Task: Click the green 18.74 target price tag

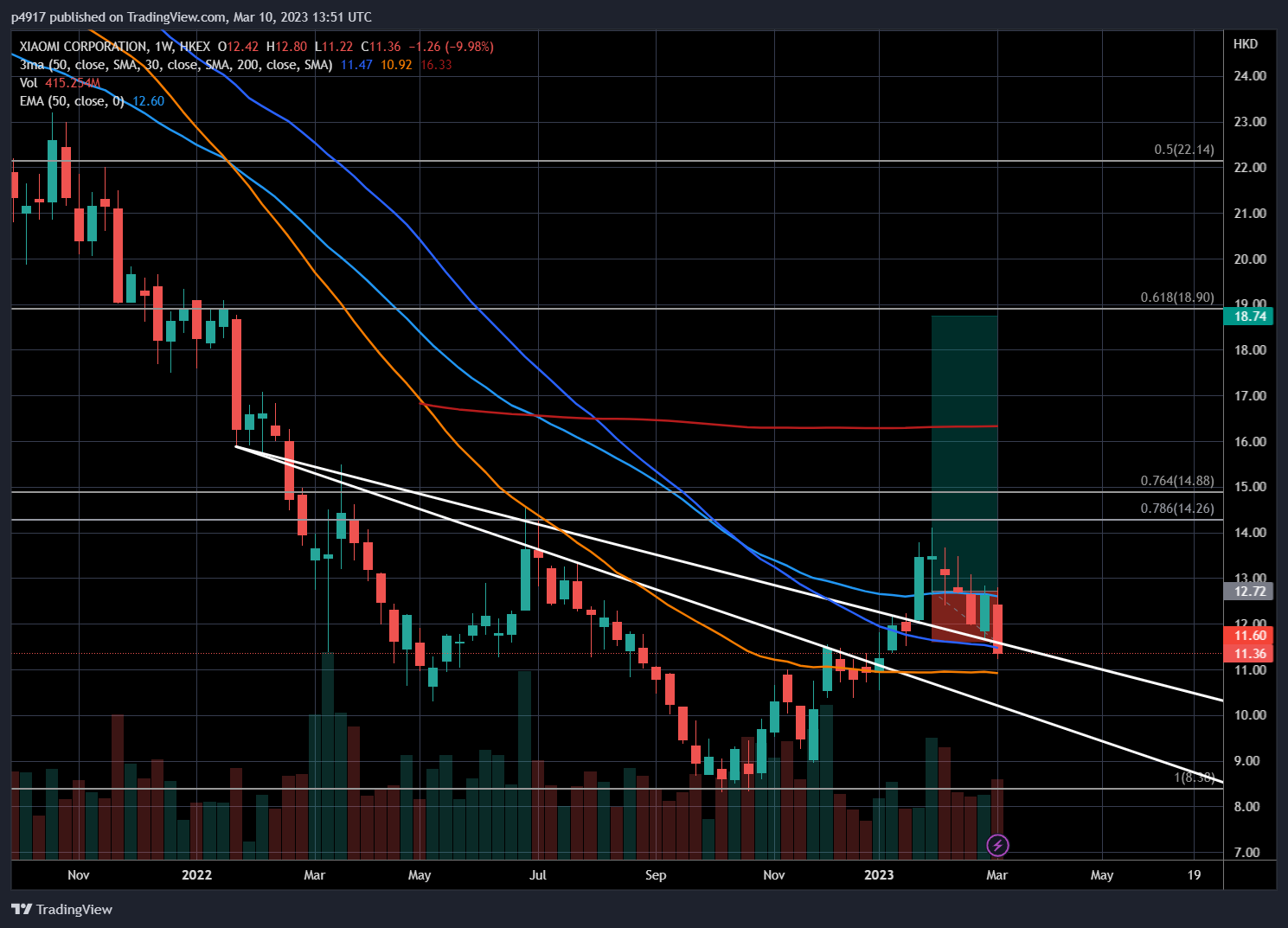Action: pos(1249,317)
